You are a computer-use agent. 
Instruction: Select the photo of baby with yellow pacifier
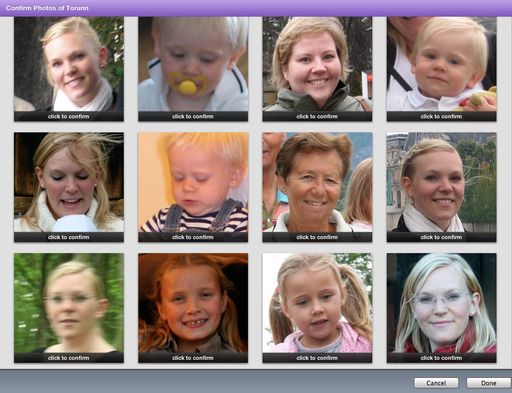(x=193, y=64)
